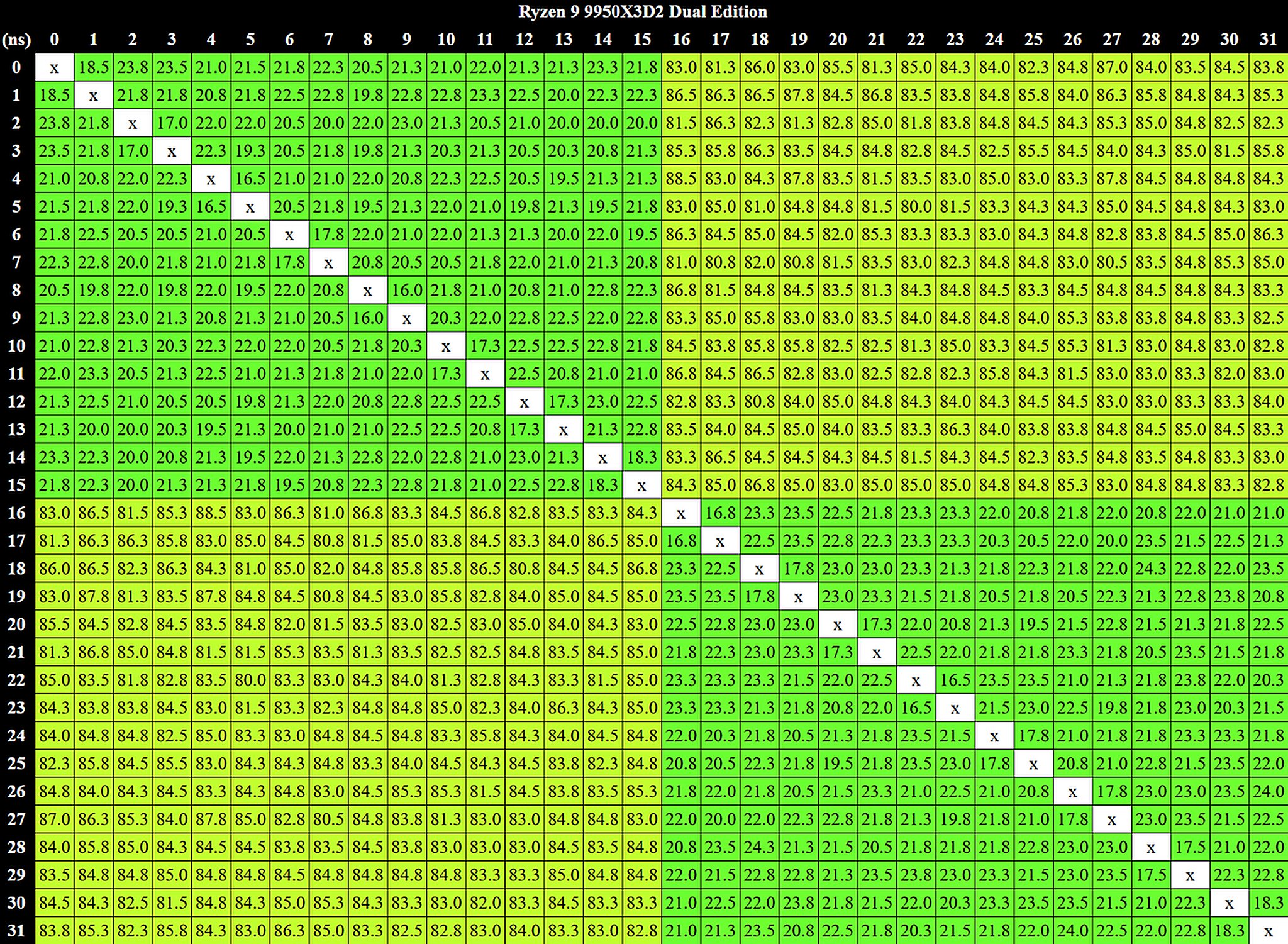The width and height of the screenshot is (1288, 944).
Task: Select the 80.0 cell in row 5, column 22
Action: [916, 206]
